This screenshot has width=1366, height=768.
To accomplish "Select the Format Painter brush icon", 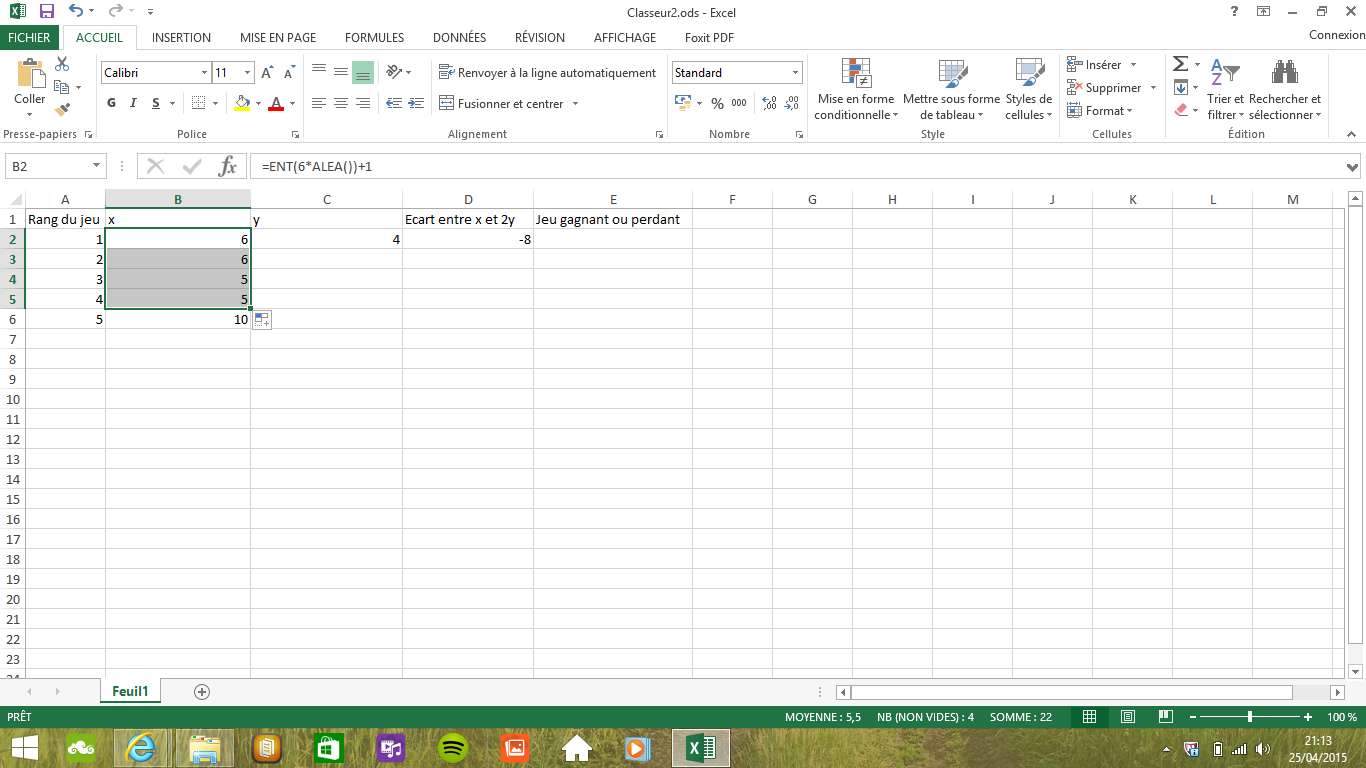I will 62,110.
